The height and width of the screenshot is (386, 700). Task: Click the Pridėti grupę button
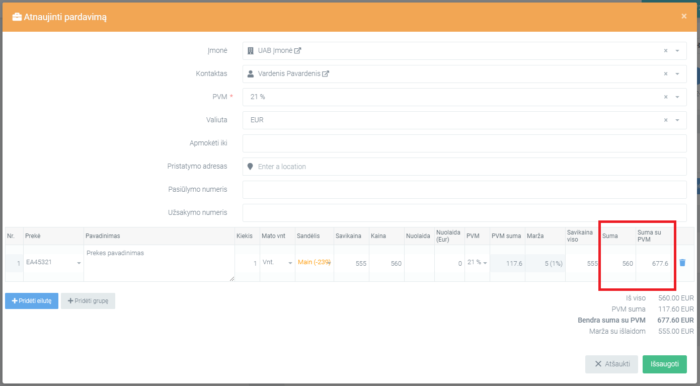[x=88, y=301]
